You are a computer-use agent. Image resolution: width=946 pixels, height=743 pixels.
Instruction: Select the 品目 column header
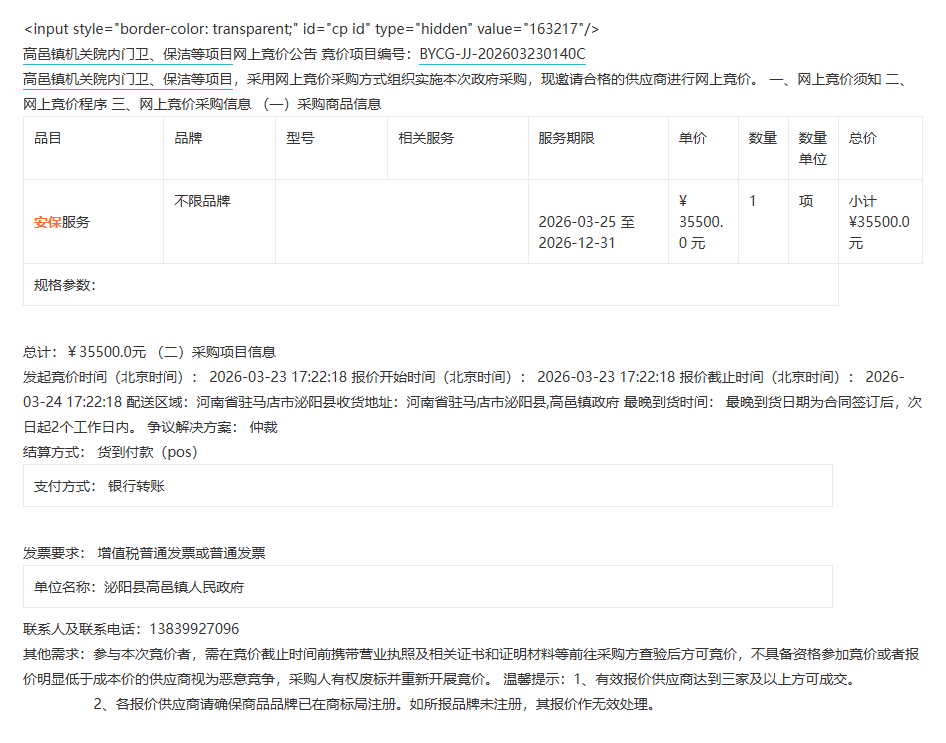[x=48, y=138]
